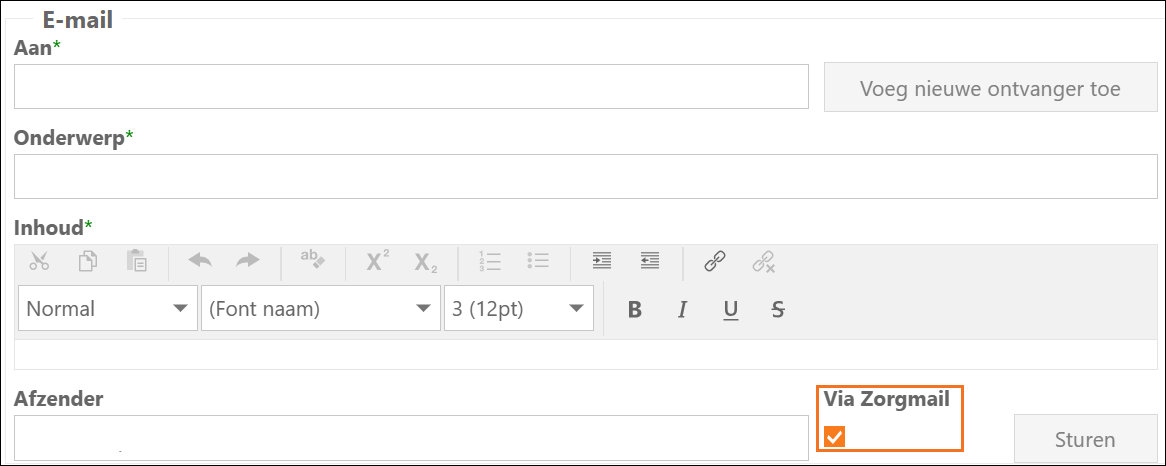Click the Copy icon in toolbar

coord(88,262)
